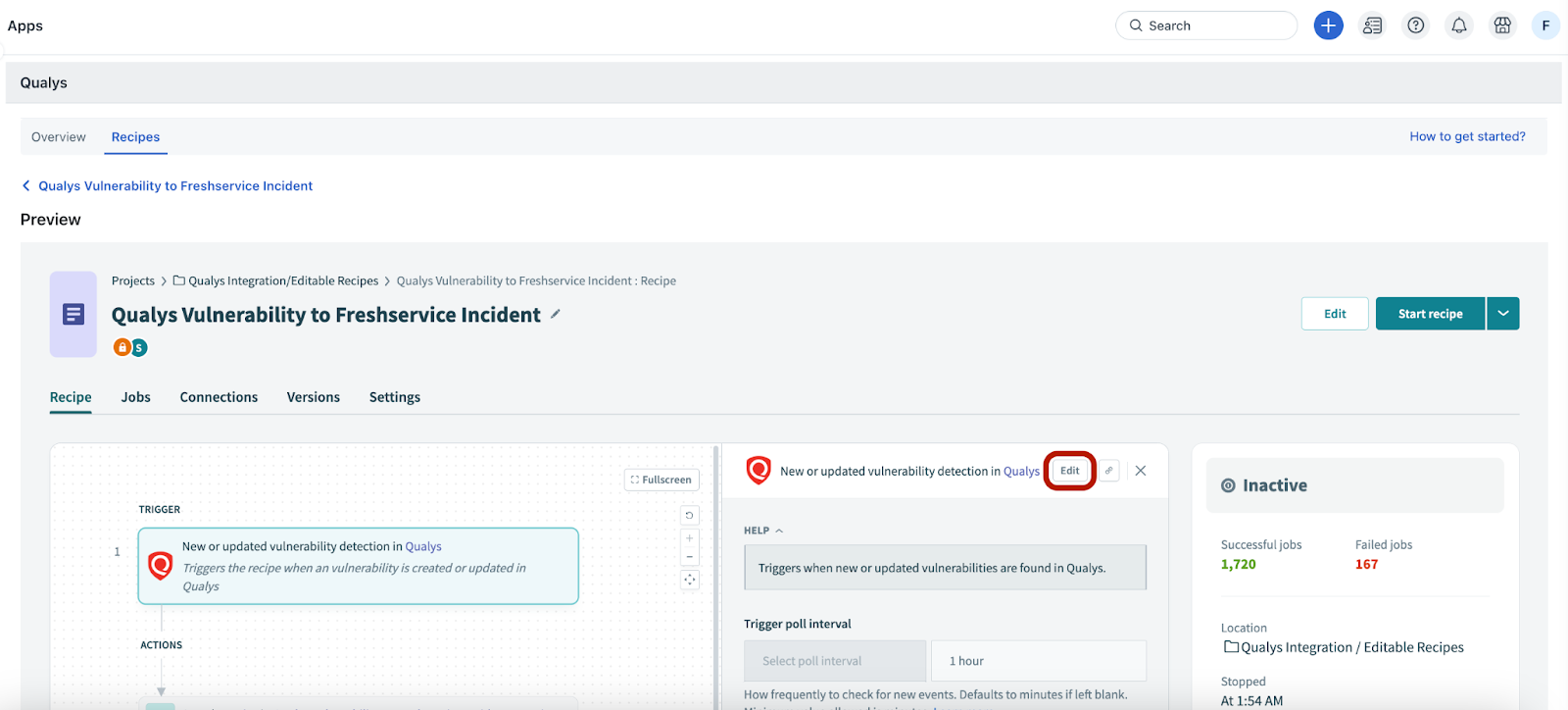Click the Inactive status icon
Screen dimensions: 1568x710
[x=1228, y=485]
